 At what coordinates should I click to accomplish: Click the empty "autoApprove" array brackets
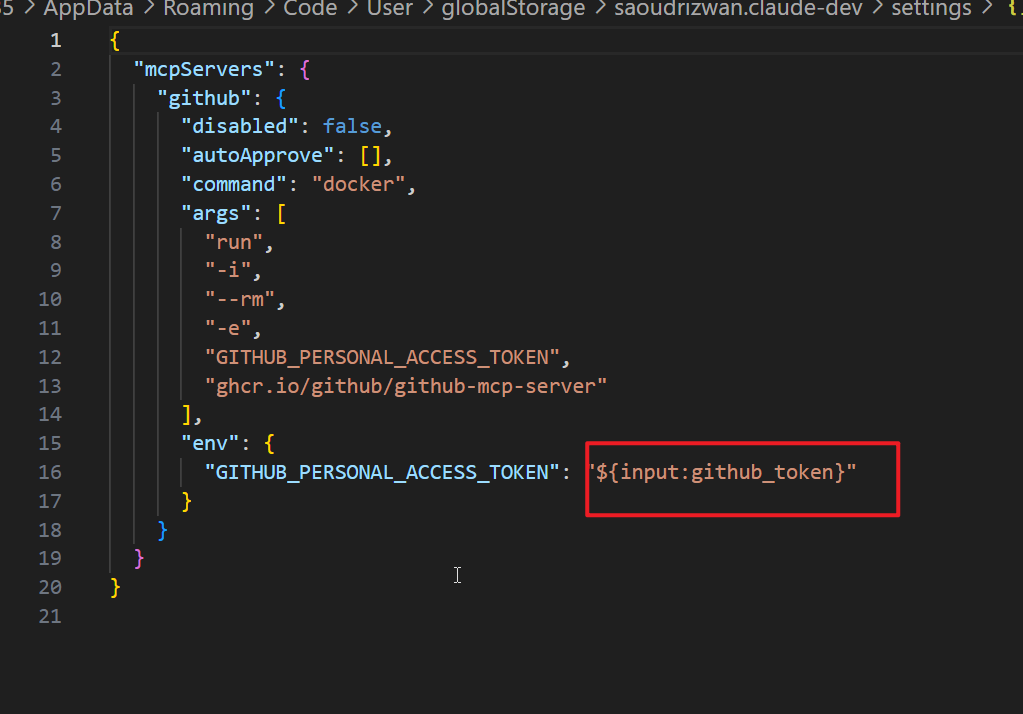tap(369, 156)
